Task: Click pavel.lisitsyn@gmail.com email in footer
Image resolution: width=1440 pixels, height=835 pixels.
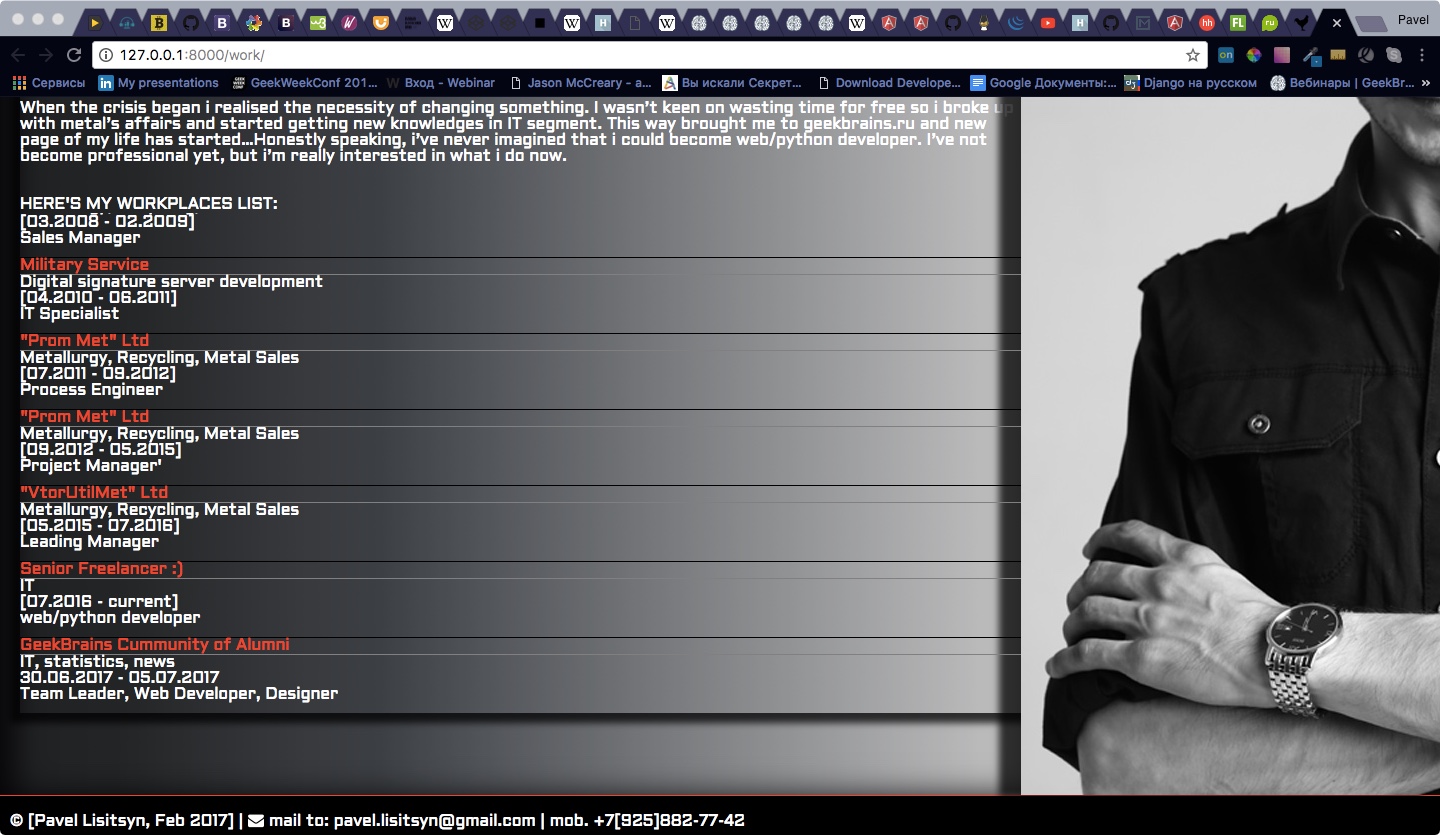Action: coord(435,821)
